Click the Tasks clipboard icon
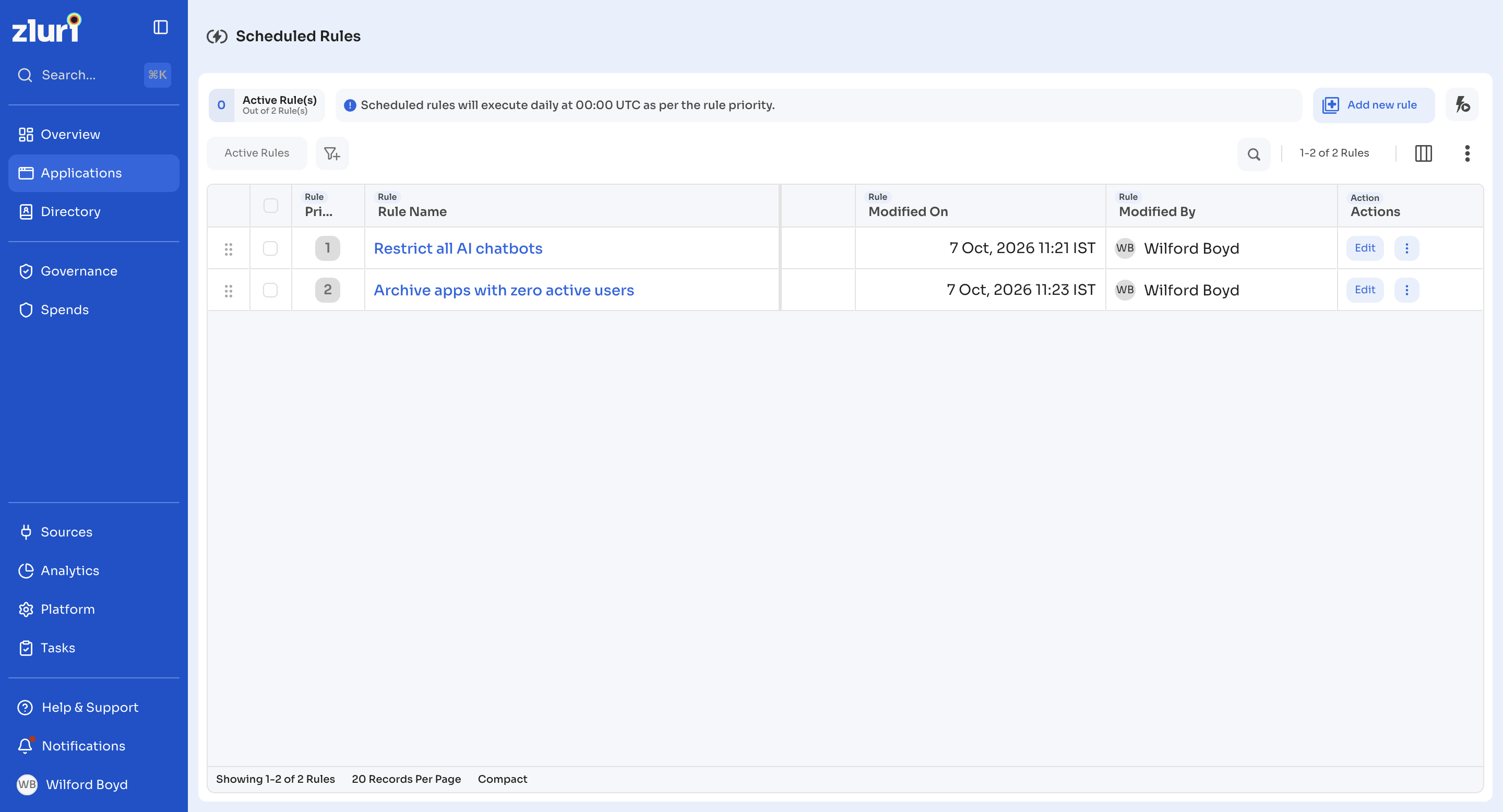This screenshot has width=1503, height=812. coord(26,648)
